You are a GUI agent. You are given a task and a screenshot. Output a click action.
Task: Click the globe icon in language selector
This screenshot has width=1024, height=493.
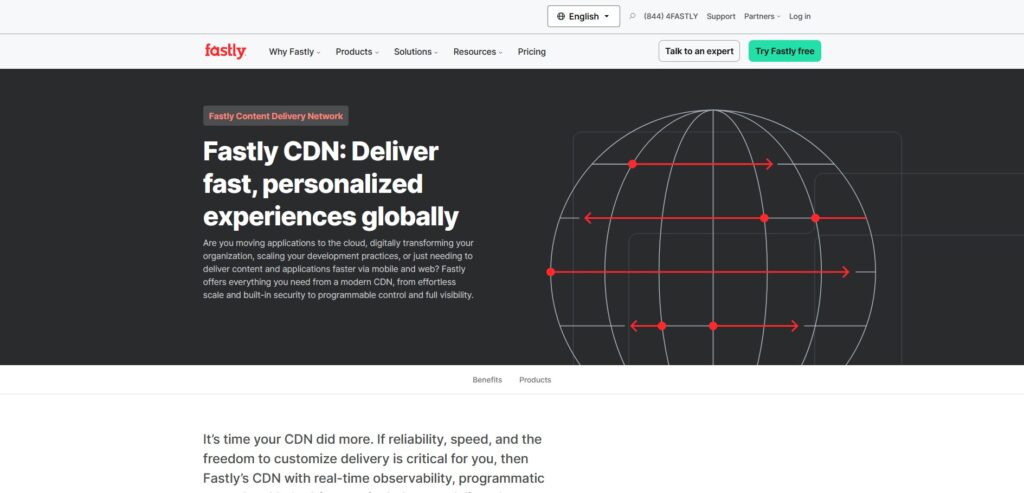(561, 16)
